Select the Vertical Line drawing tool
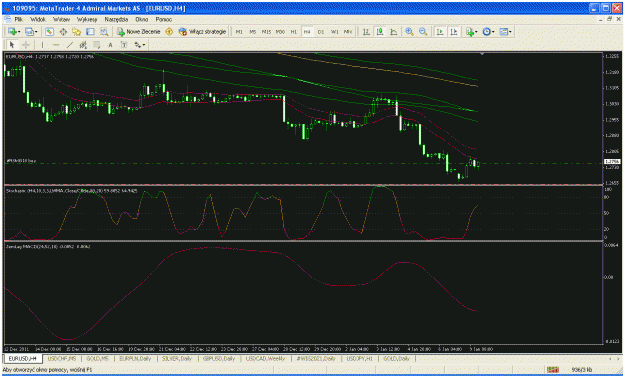This screenshot has height=376, width=625. pos(42,45)
